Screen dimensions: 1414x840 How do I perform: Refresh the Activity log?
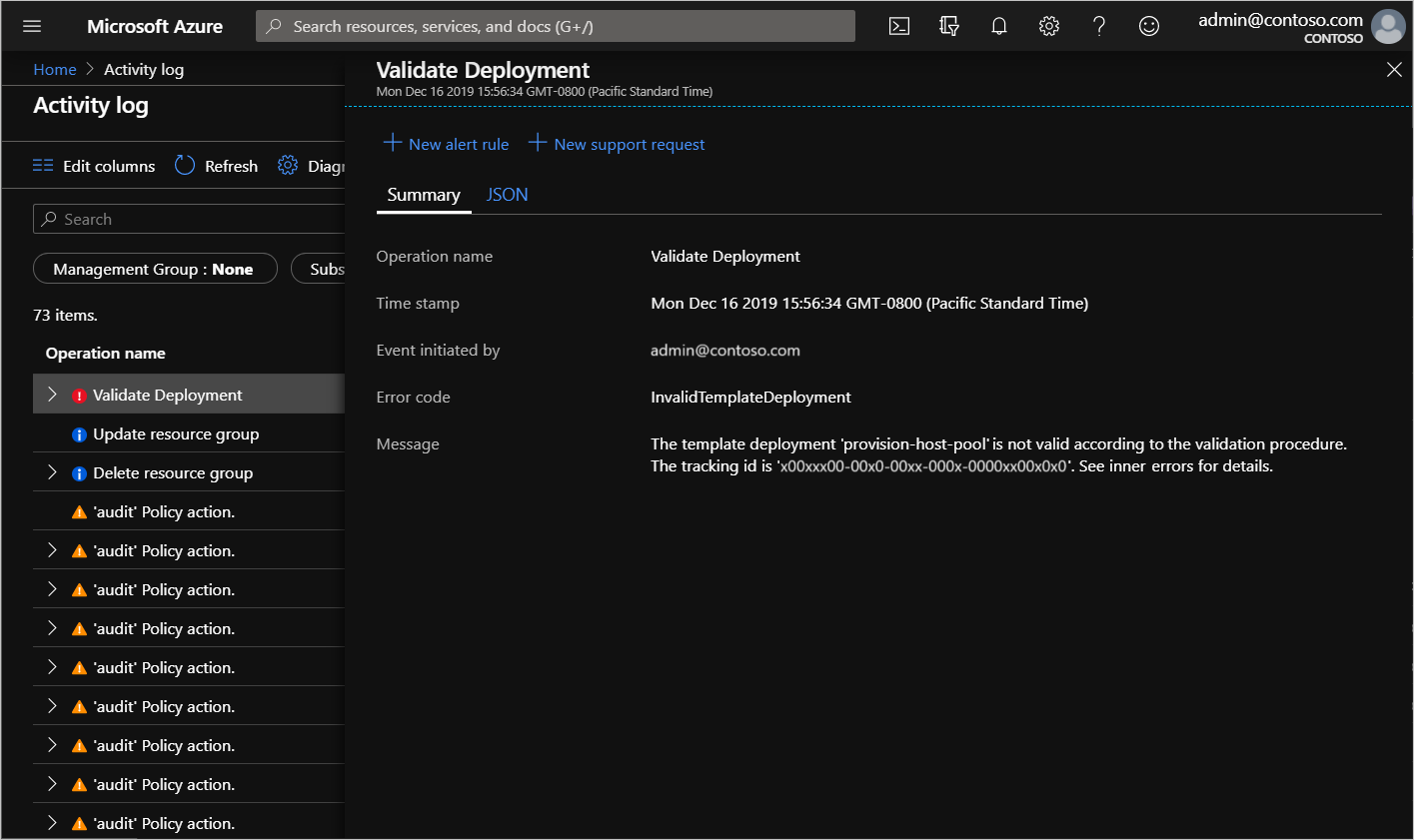tap(215, 166)
